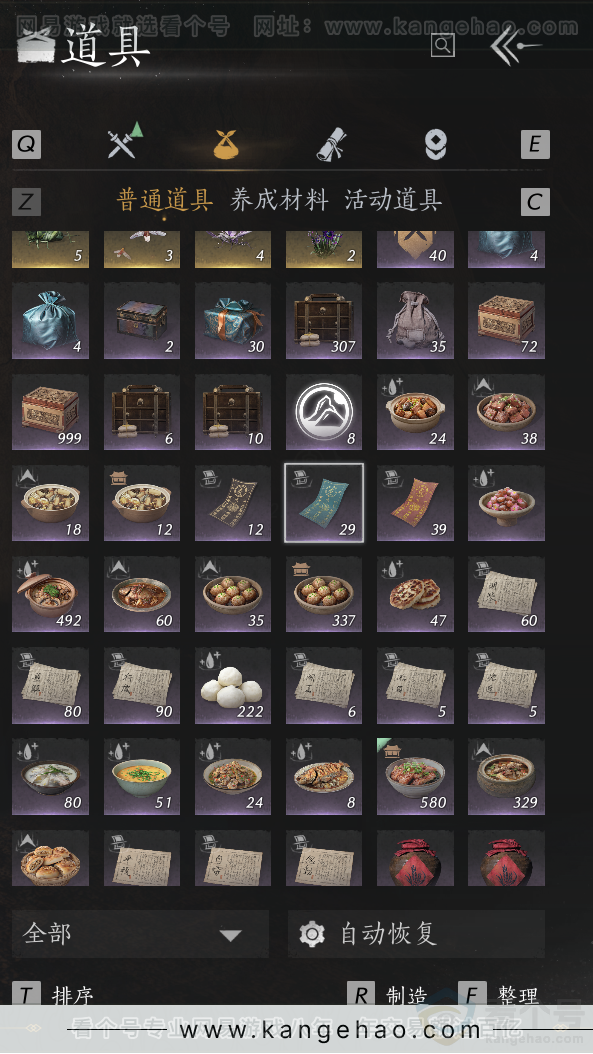The image size is (593, 1054).
Task: Open the scroll category icon
Action: tap(331, 144)
